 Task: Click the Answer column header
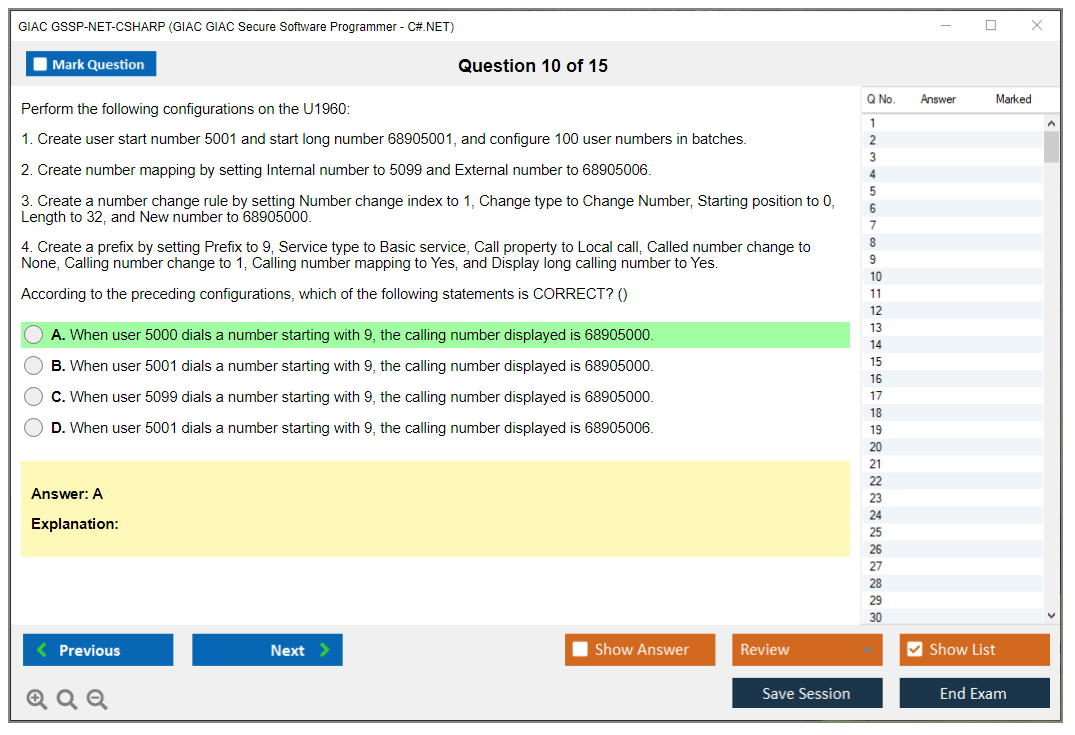click(x=938, y=99)
